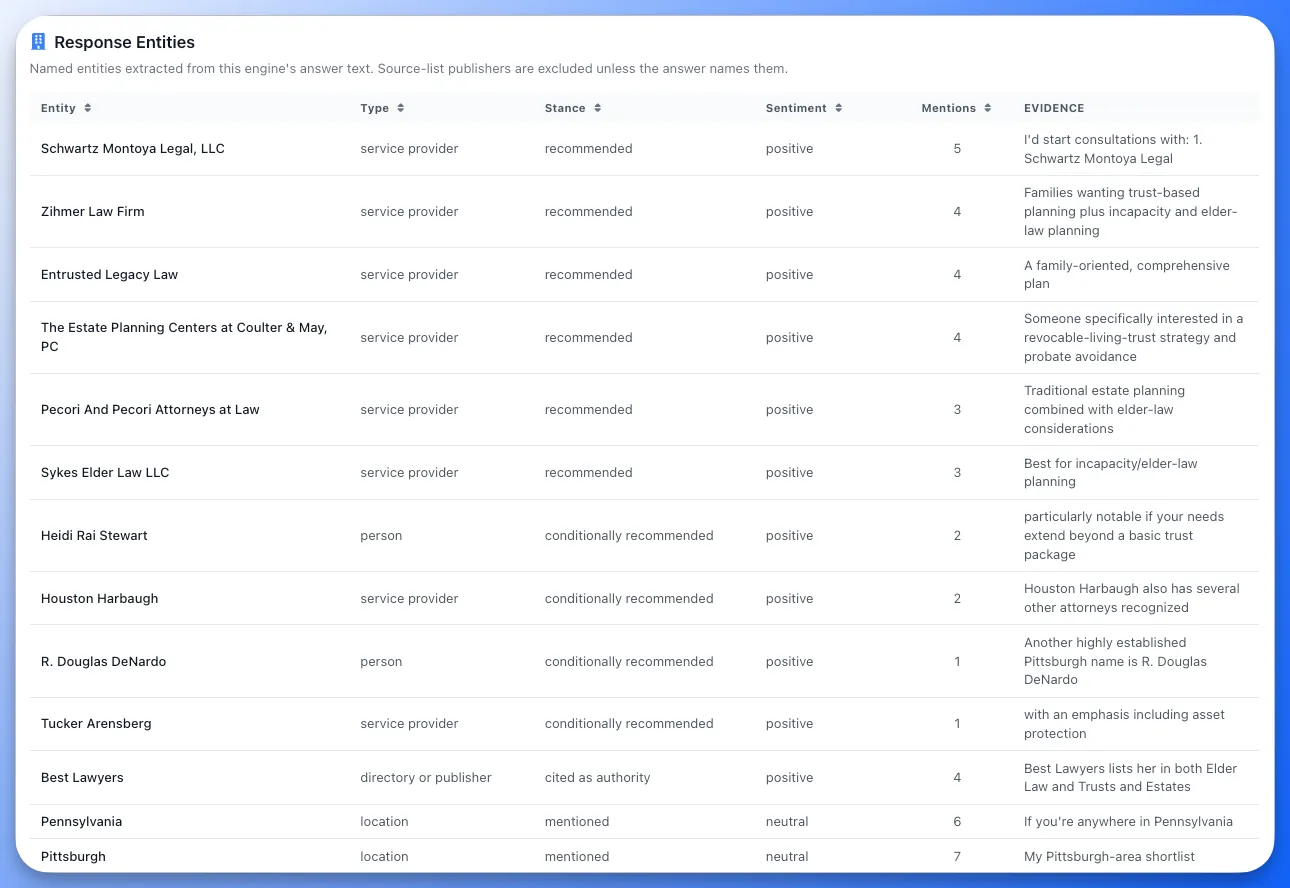Click the named entities description text
The height and width of the screenshot is (888, 1290).
pos(409,69)
